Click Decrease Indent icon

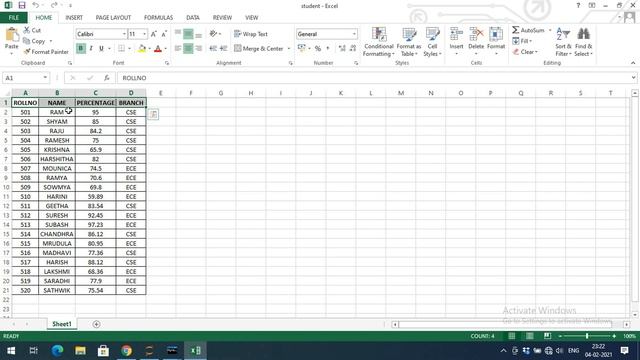(x=213, y=49)
